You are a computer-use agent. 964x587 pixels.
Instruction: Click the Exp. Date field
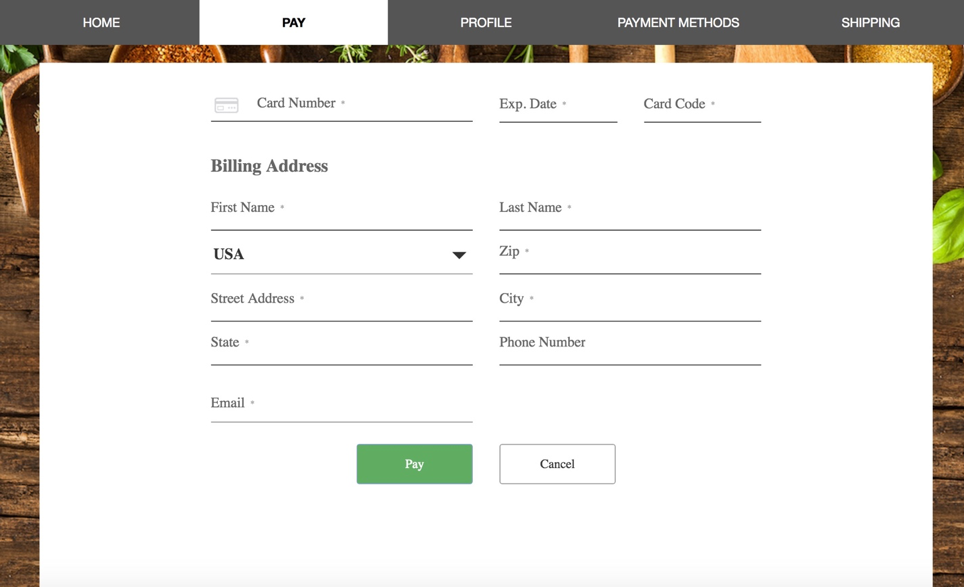(x=557, y=105)
